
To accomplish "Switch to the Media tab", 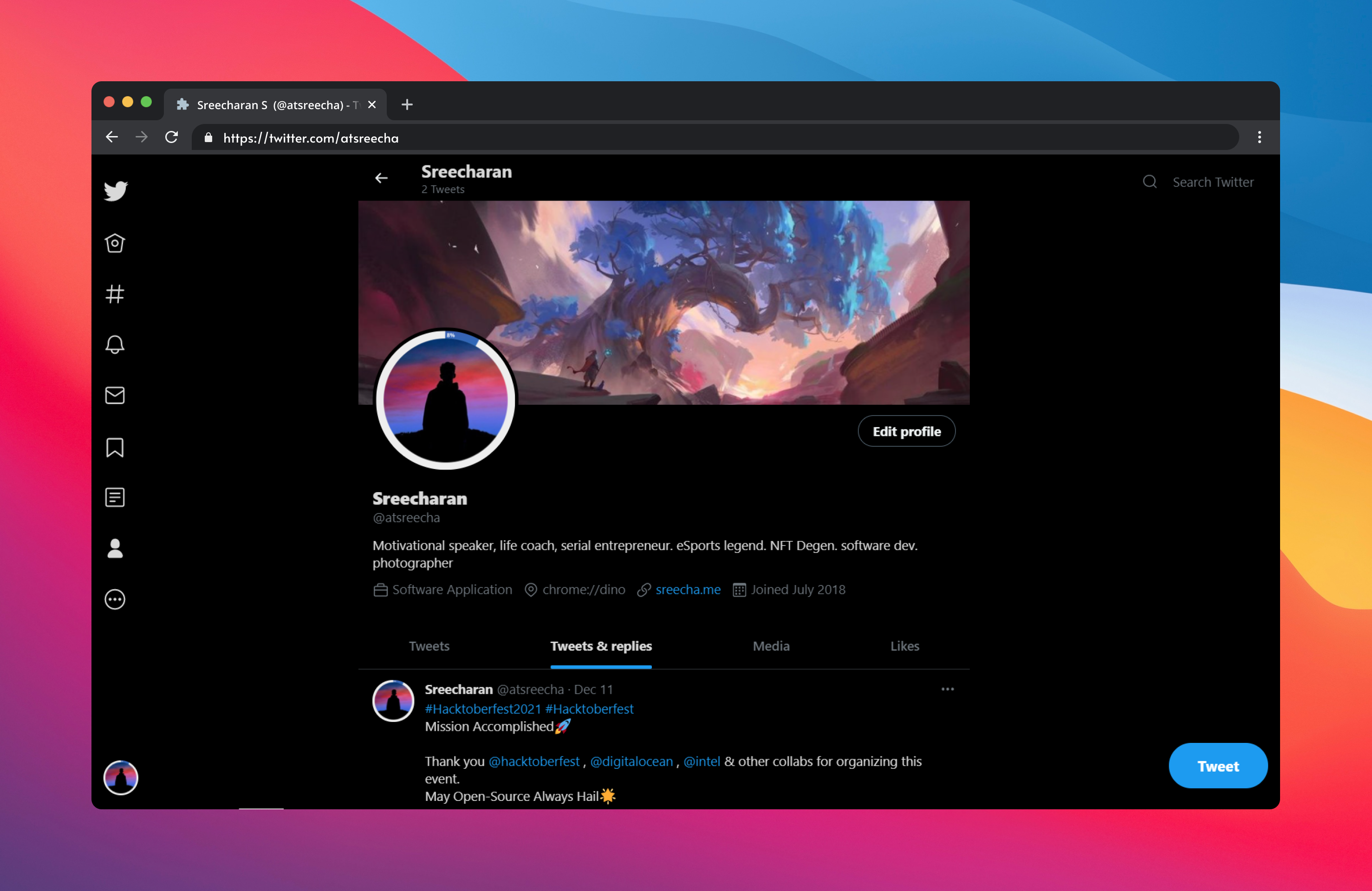I will (x=771, y=646).
